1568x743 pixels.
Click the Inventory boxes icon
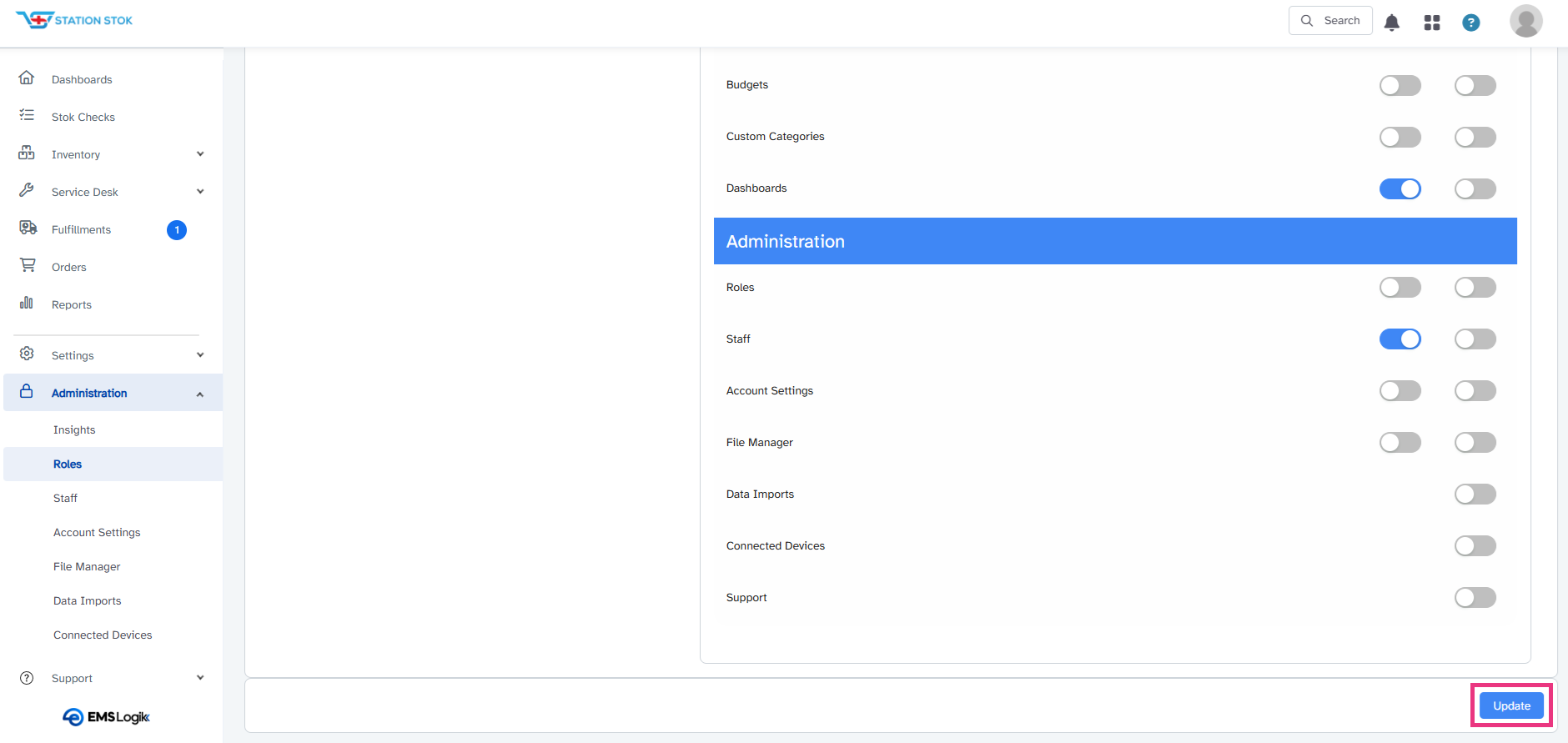click(x=27, y=153)
